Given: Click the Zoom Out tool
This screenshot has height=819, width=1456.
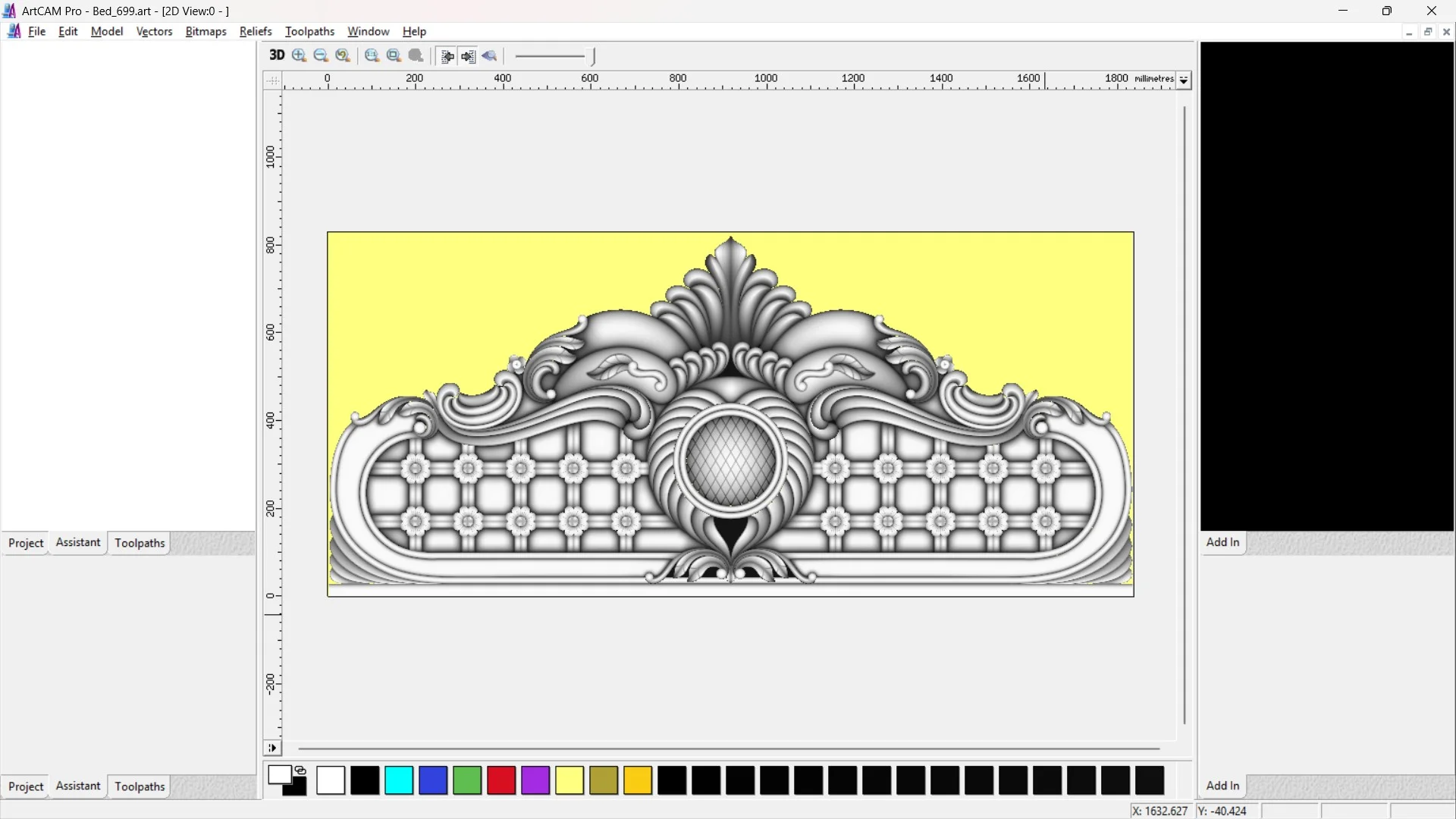Looking at the screenshot, I should click(x=321, y=55).
